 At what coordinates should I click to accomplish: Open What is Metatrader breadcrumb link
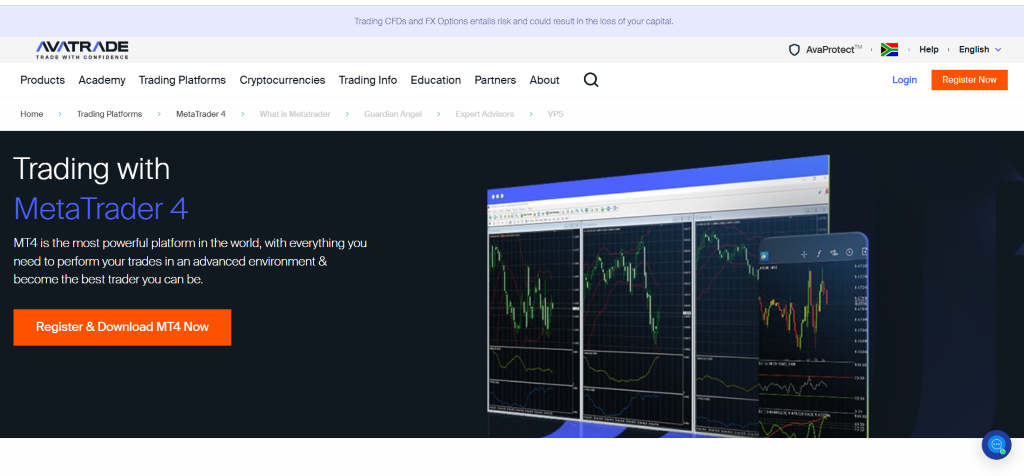click(295, 114)
